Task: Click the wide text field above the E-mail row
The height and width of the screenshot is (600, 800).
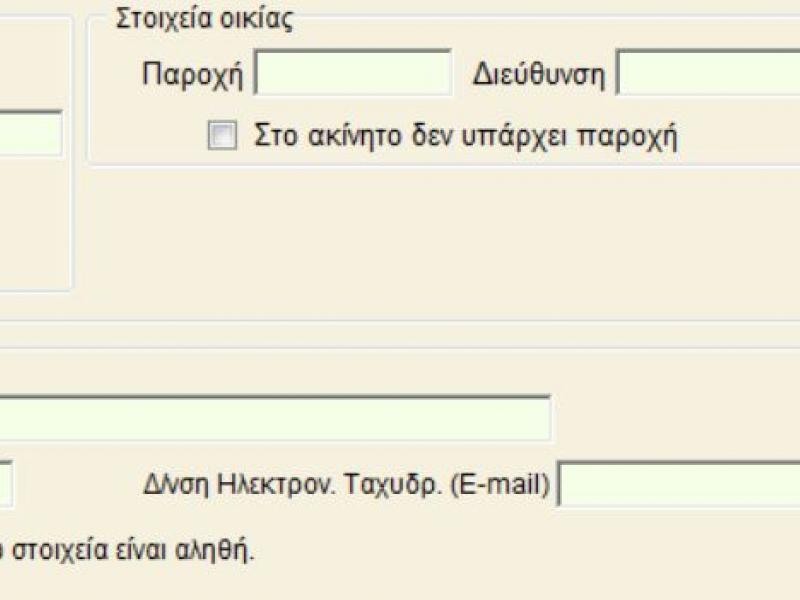Action: (274, 418)
